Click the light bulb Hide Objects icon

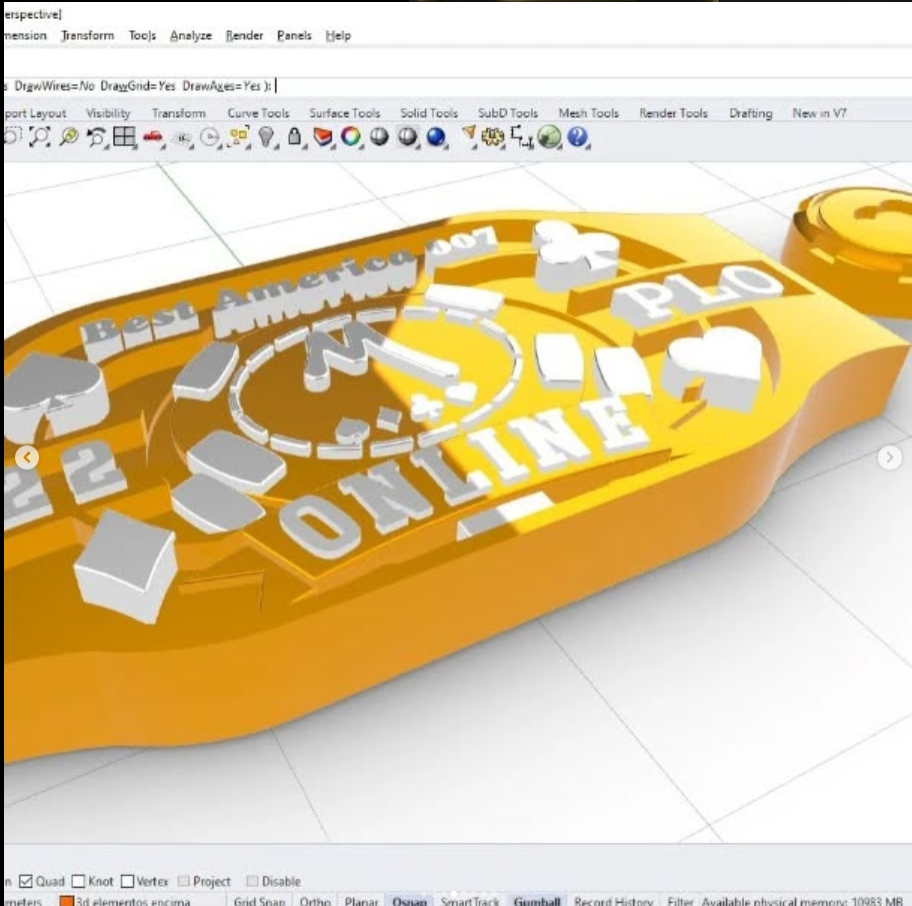tap(266, 138)
